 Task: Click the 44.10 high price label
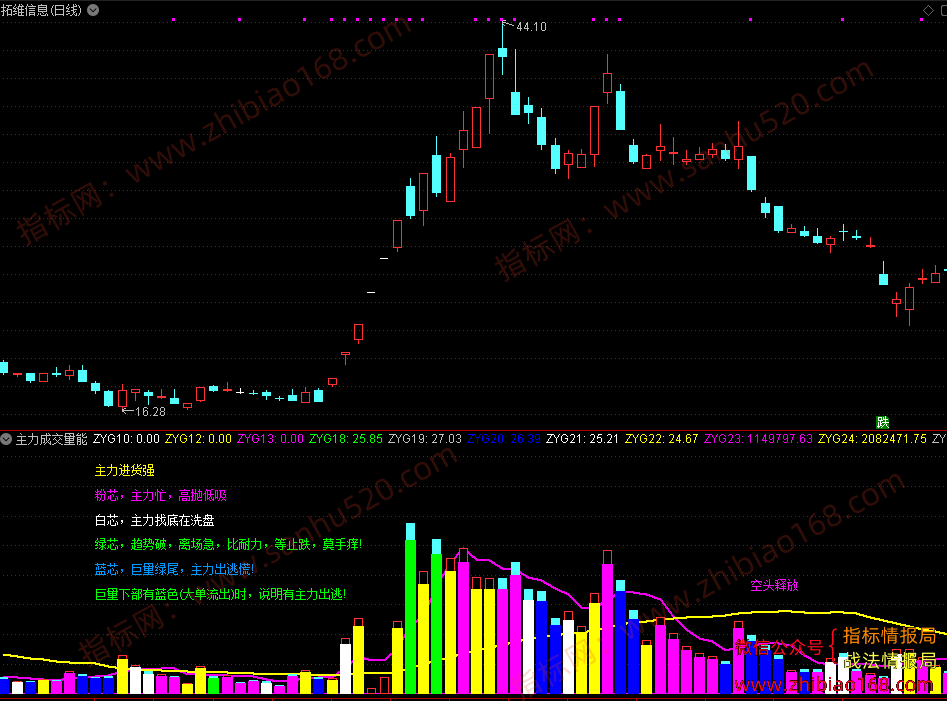pyautogui.click(x=531, y=27)
